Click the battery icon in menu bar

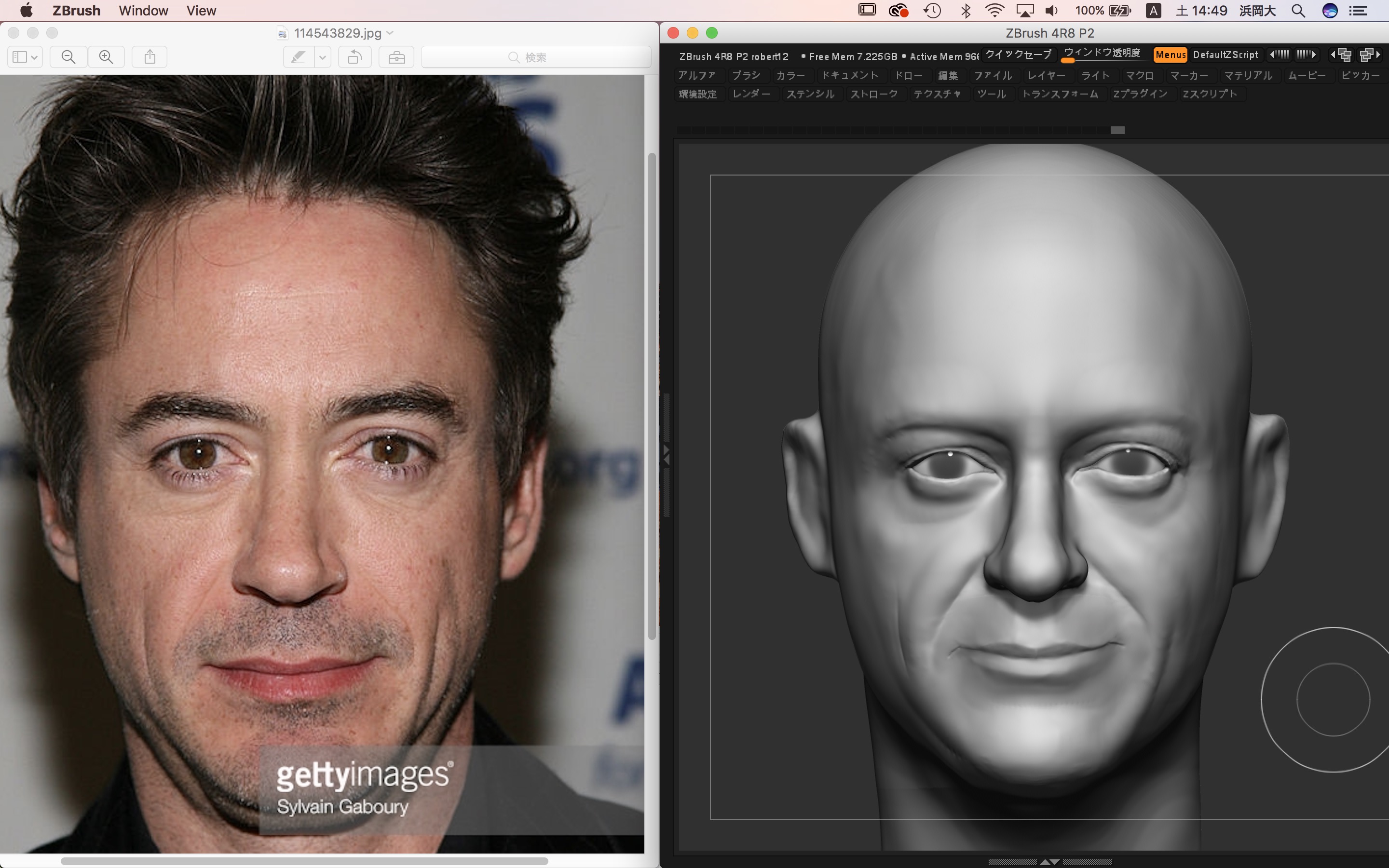[x=1120, y=10]
